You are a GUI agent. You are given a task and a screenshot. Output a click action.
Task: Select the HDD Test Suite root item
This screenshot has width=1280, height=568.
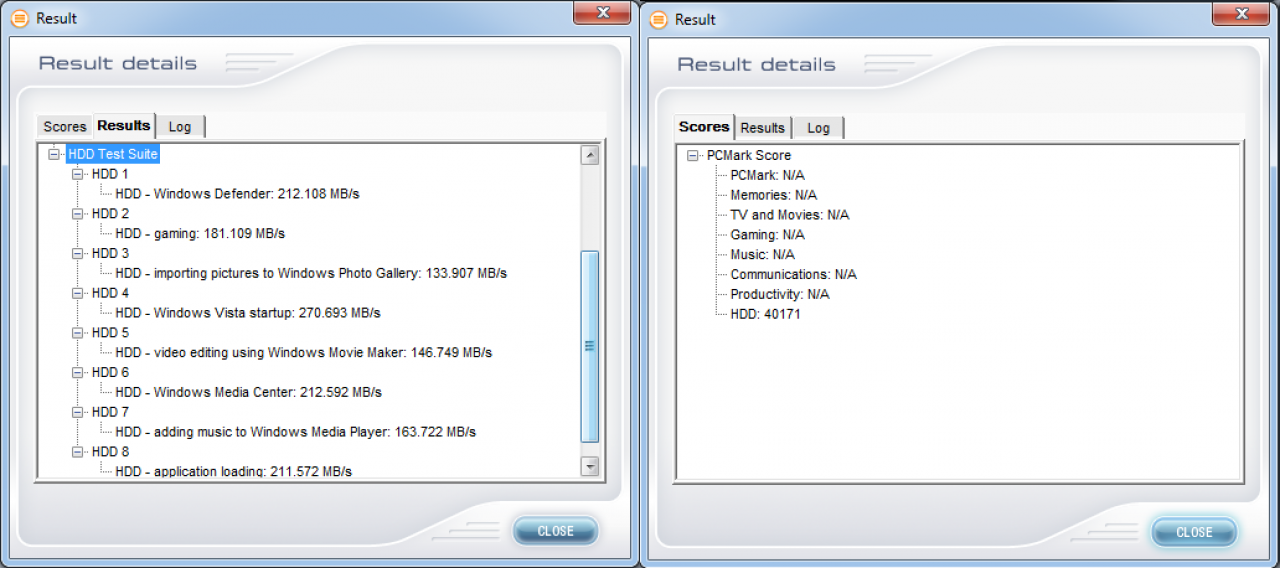[x=113, y=154]
